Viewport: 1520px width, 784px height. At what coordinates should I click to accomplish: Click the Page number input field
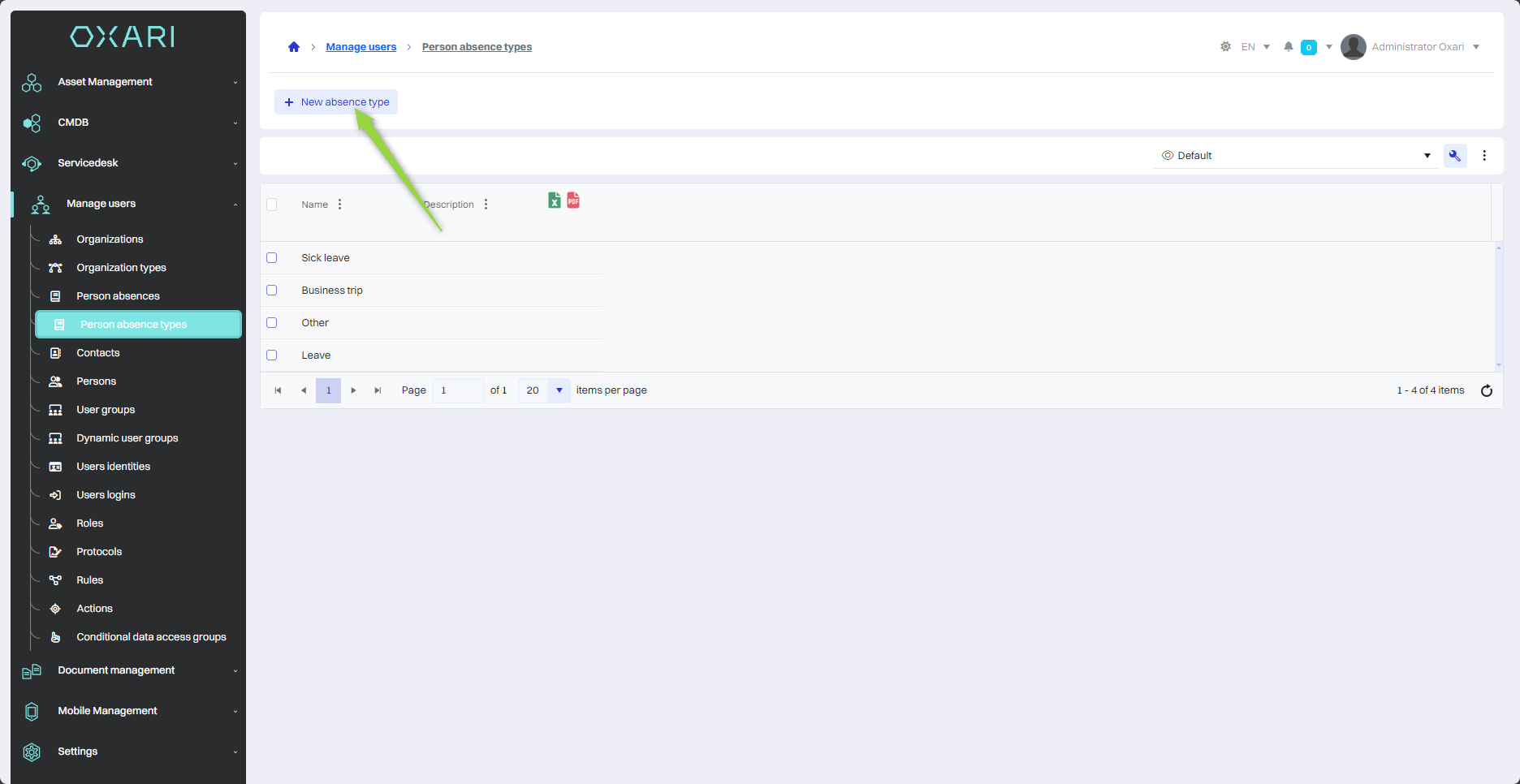[458, 390]
